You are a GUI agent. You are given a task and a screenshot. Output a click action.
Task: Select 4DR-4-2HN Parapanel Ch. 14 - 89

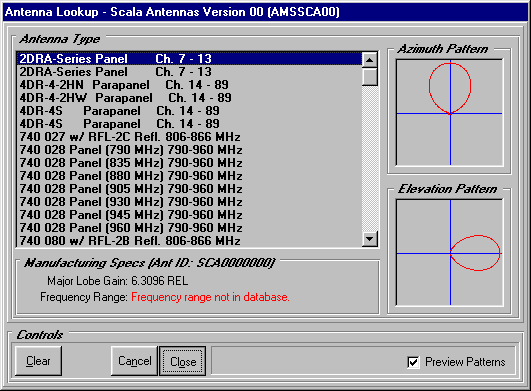(189, 85)
